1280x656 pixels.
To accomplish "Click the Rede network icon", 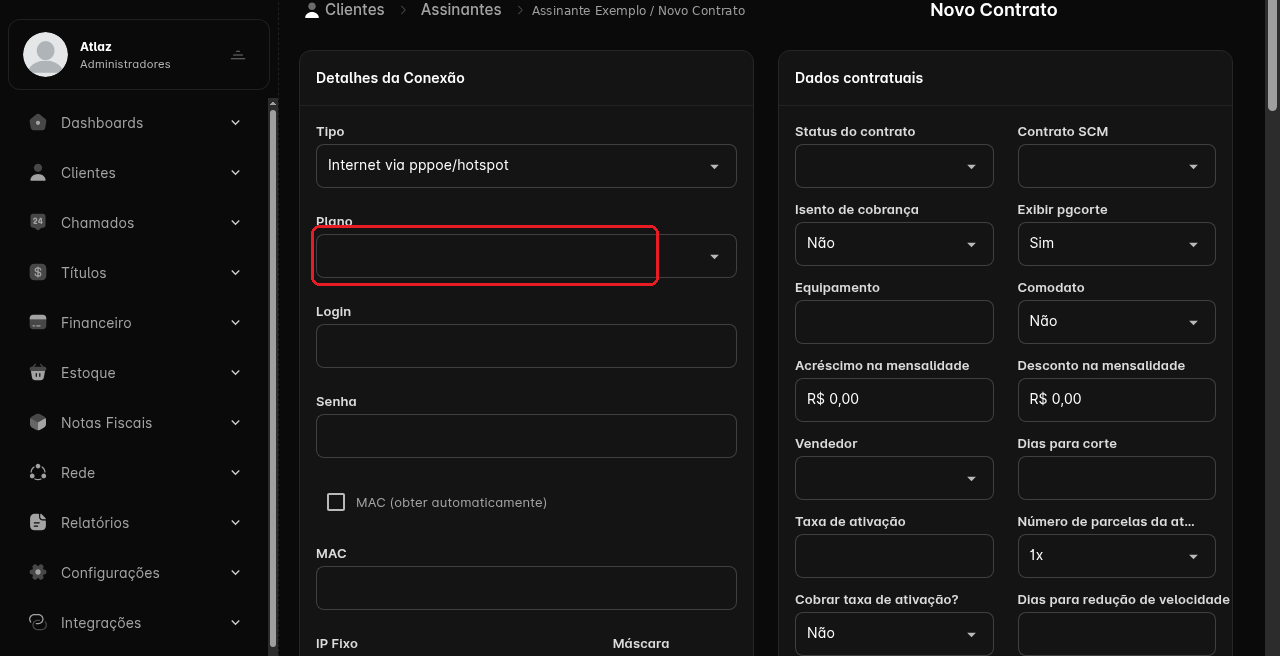I will [x=38, y=472].
